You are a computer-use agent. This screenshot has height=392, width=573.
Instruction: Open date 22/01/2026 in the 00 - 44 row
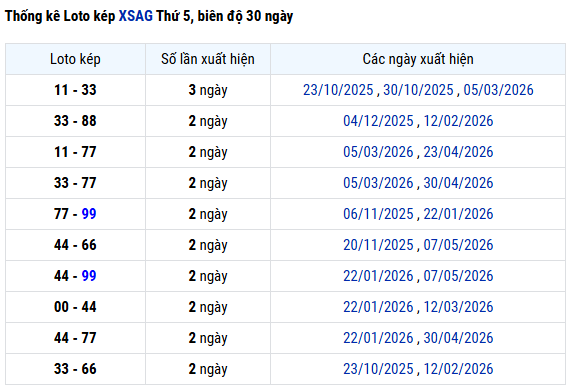coord(378,307)
